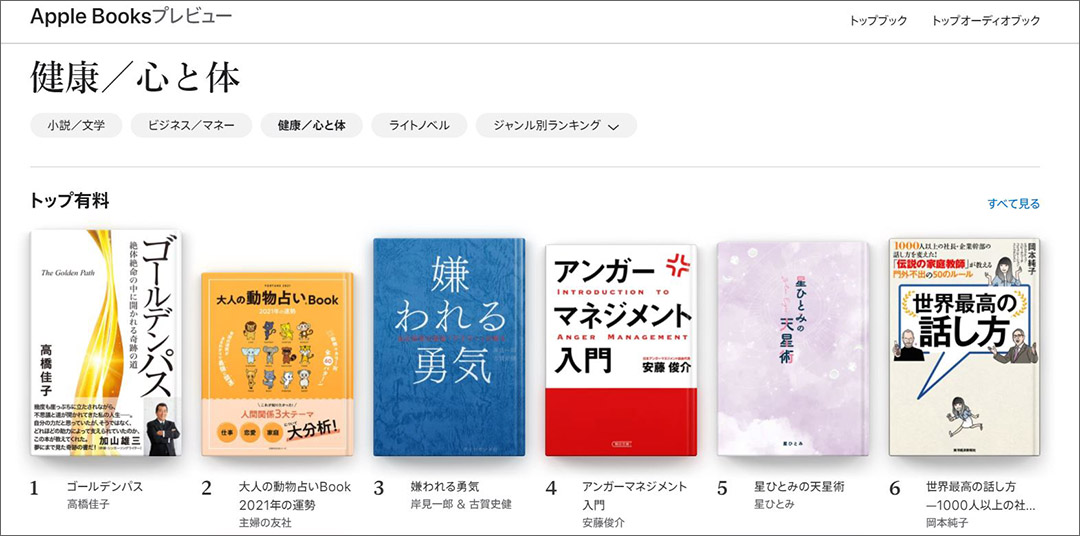Click the トップ有料 section heading
This screenshot has width=1080, height=536.
tap(70, 200)
